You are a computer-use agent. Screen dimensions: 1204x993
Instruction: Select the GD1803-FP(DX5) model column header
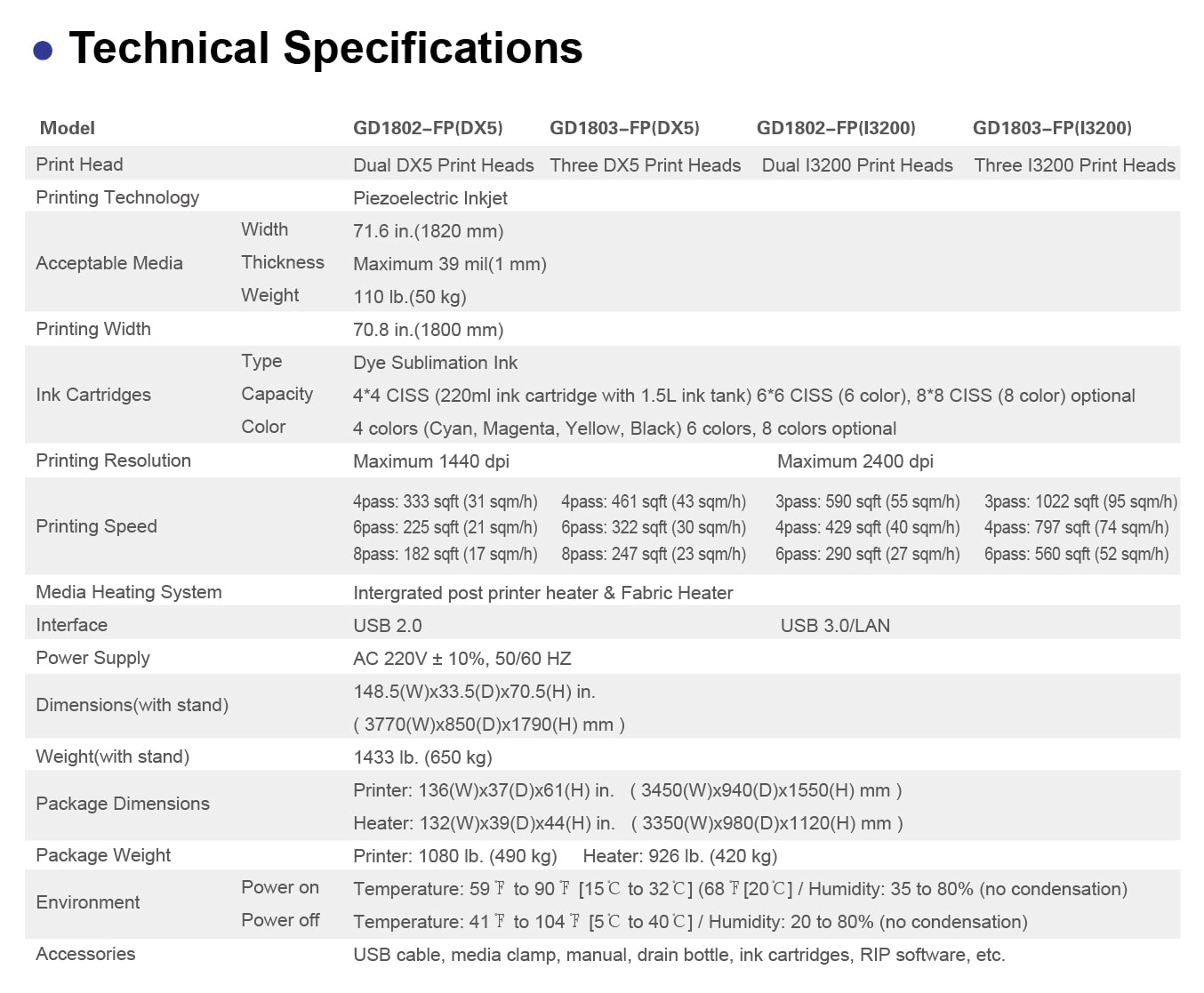pyautogui.click(x=624, y=128)
